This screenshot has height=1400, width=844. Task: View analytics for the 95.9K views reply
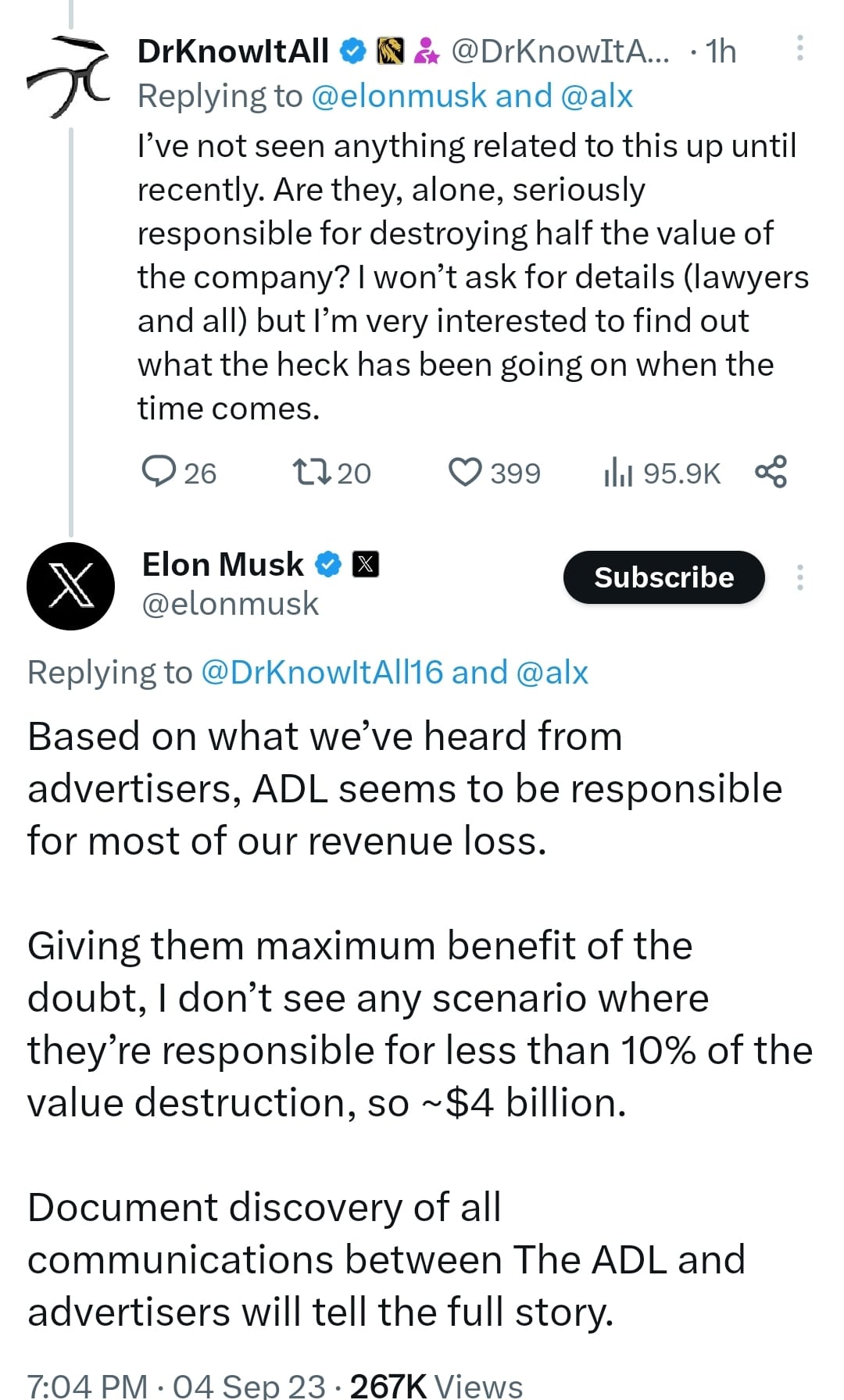click(617, 473)
